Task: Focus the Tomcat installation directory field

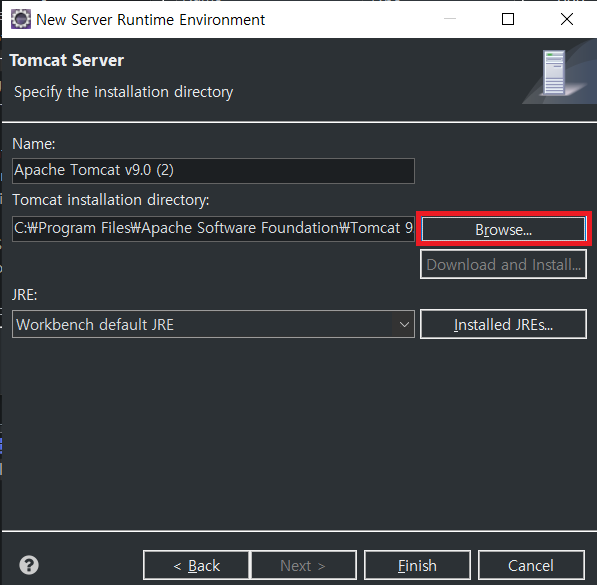Action: pos(213,229)
